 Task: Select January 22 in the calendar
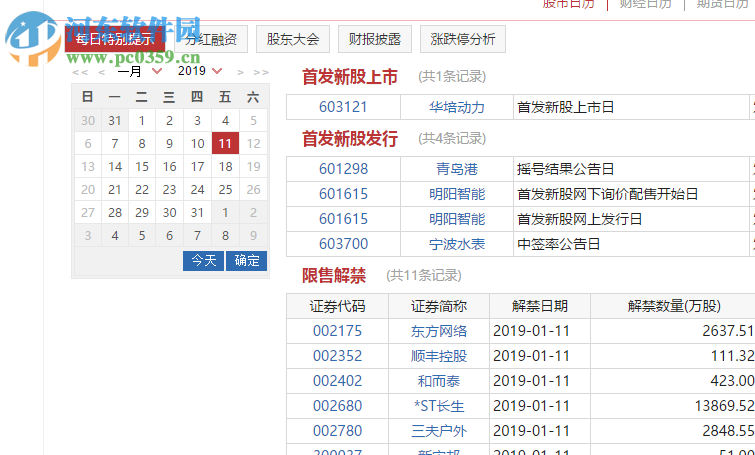click(x=142, y=190)
